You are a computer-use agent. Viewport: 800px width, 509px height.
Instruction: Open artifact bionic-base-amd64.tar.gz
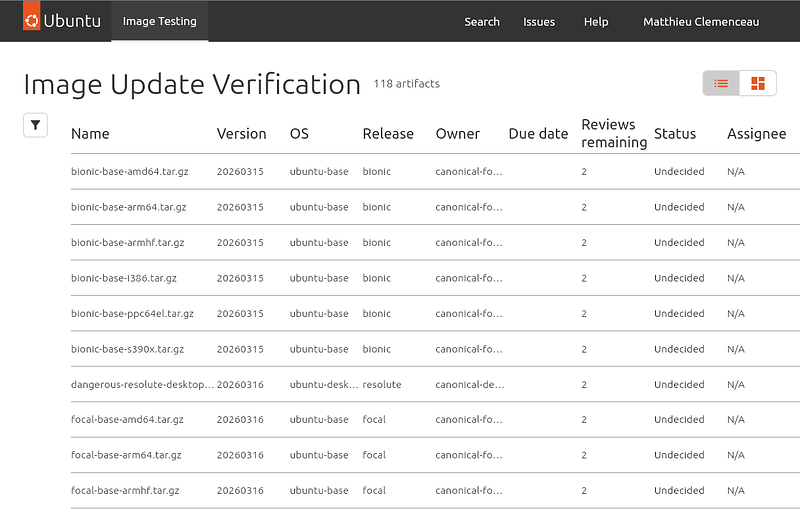[x=130, y=171]
